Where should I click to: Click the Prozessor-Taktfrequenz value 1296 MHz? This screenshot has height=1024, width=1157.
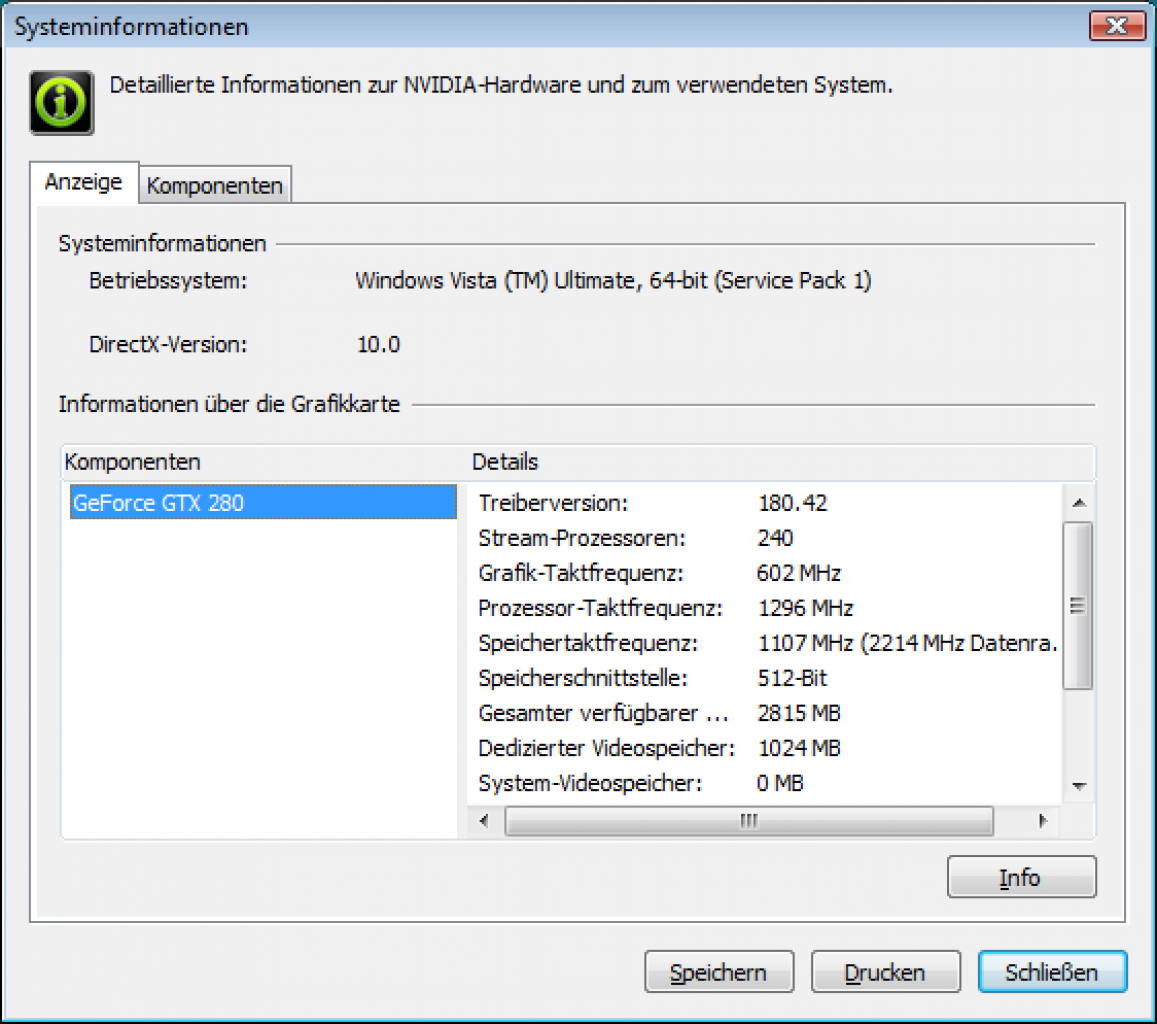coord(805,608)
